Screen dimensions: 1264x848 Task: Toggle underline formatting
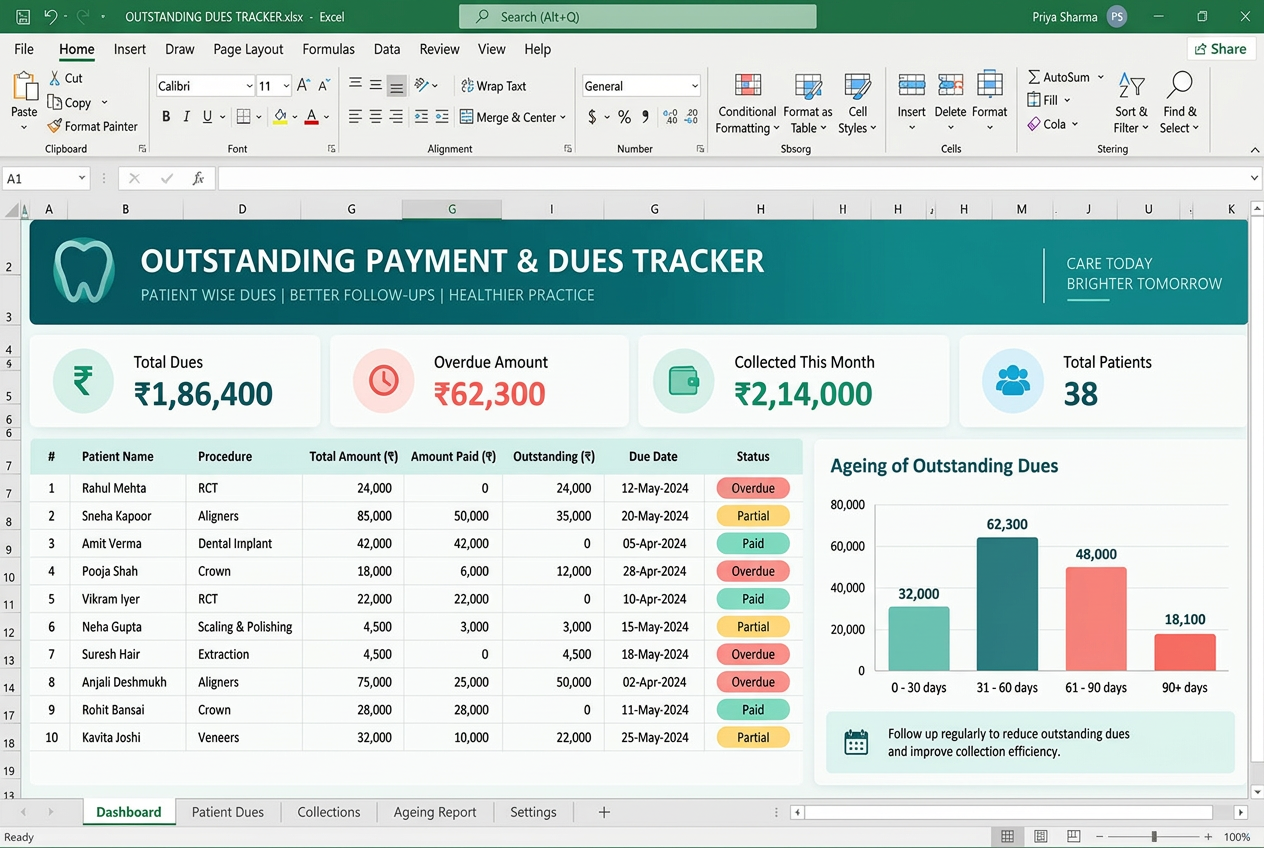(x=208, y=117)
